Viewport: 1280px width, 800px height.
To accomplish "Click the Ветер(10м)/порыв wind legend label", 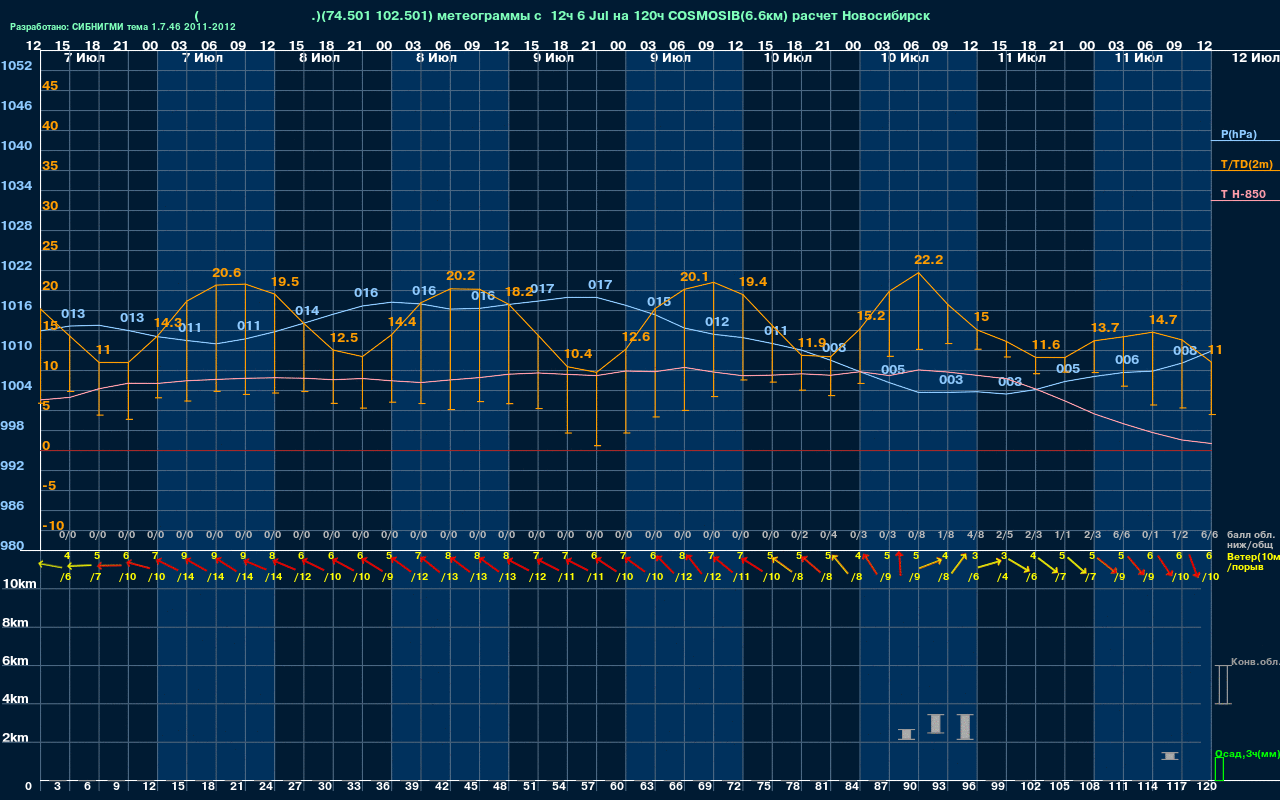I will click(x=1252, y=561).
